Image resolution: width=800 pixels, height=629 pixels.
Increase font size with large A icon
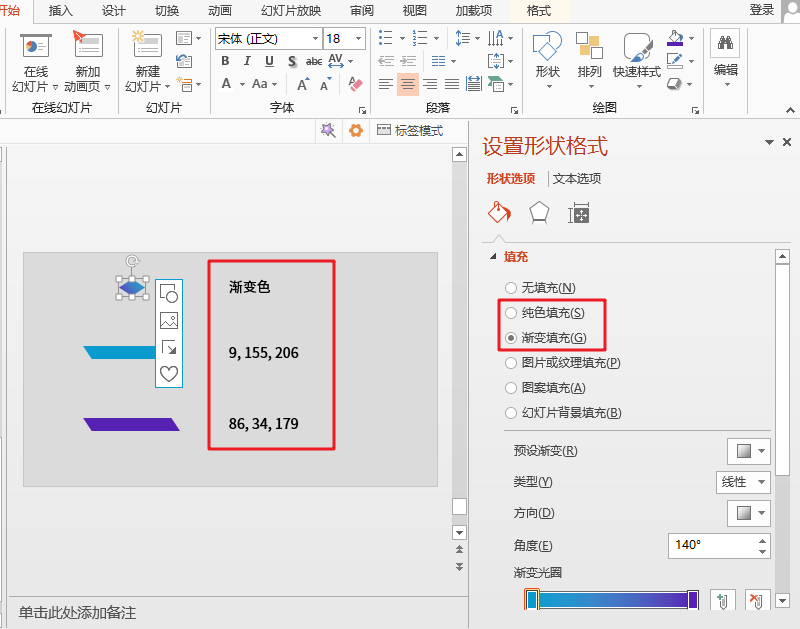click(x=303, y=84)
